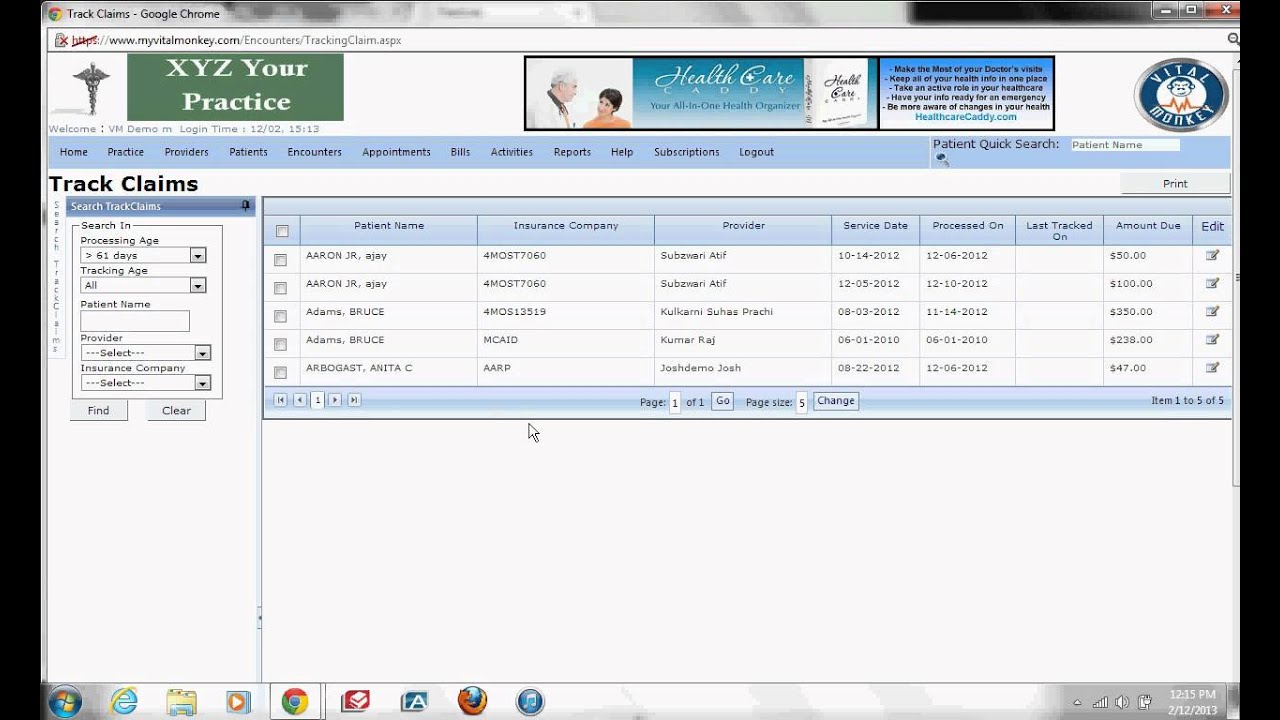Open the Provider select dropdown
The height and width of the screenshot is (720, 1280).
(203, 353)
